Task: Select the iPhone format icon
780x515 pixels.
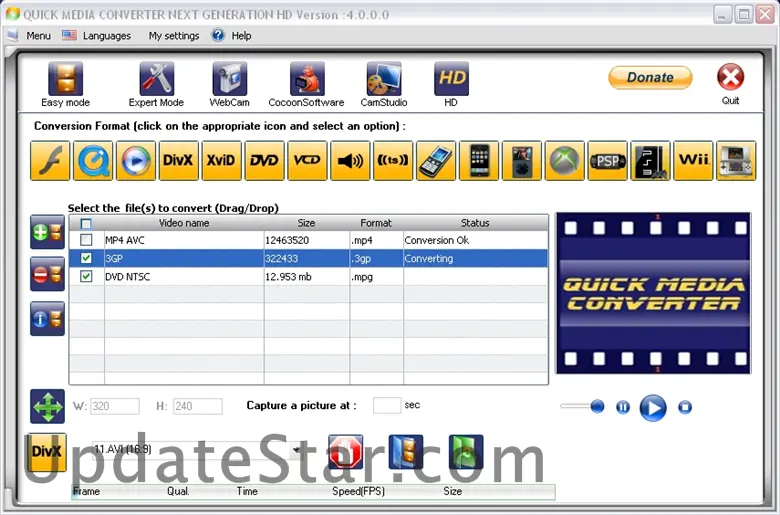Action: click(x=479, y=160)
